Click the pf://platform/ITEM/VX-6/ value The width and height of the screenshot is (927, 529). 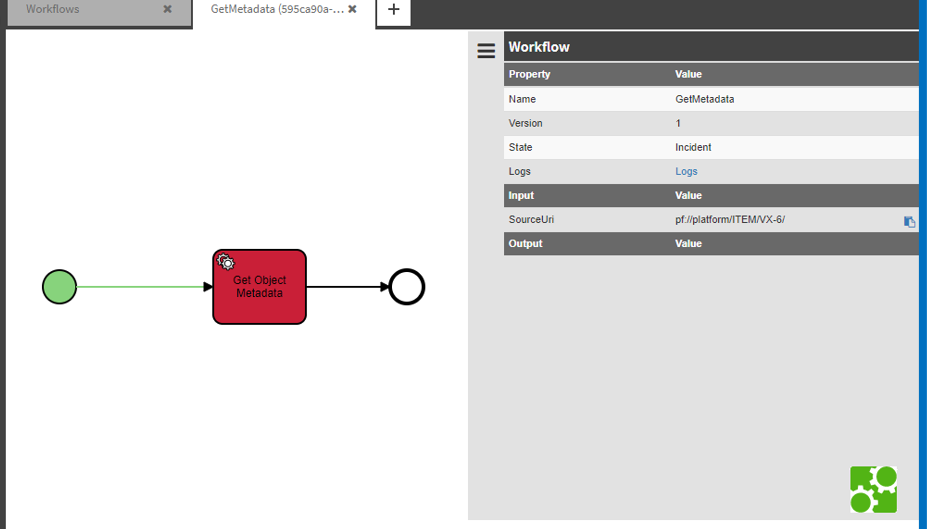[729, 220]
